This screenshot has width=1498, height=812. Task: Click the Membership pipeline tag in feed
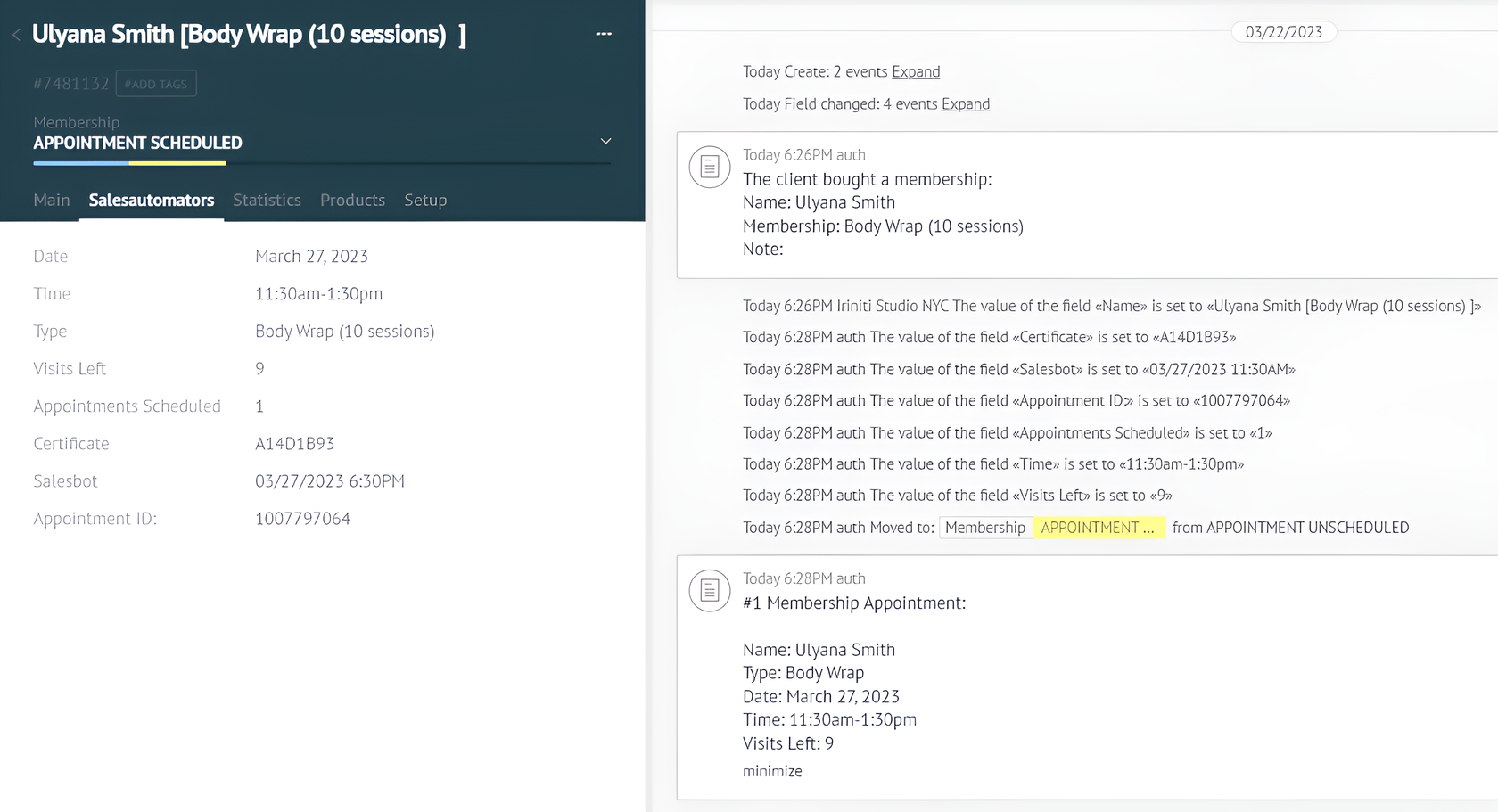tap(985, 528)
